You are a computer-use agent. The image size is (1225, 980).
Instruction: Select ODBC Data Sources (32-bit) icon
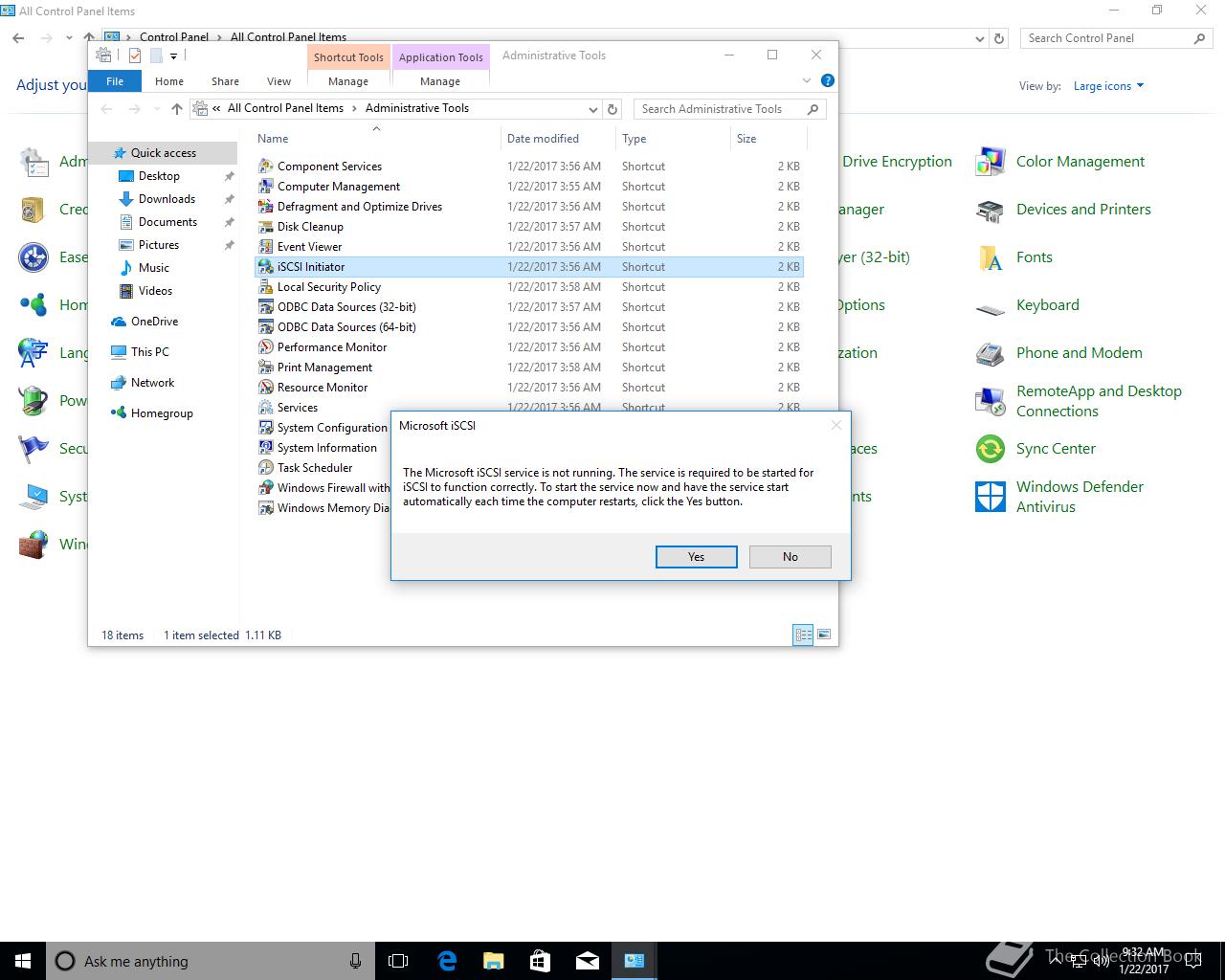point(266,307)
